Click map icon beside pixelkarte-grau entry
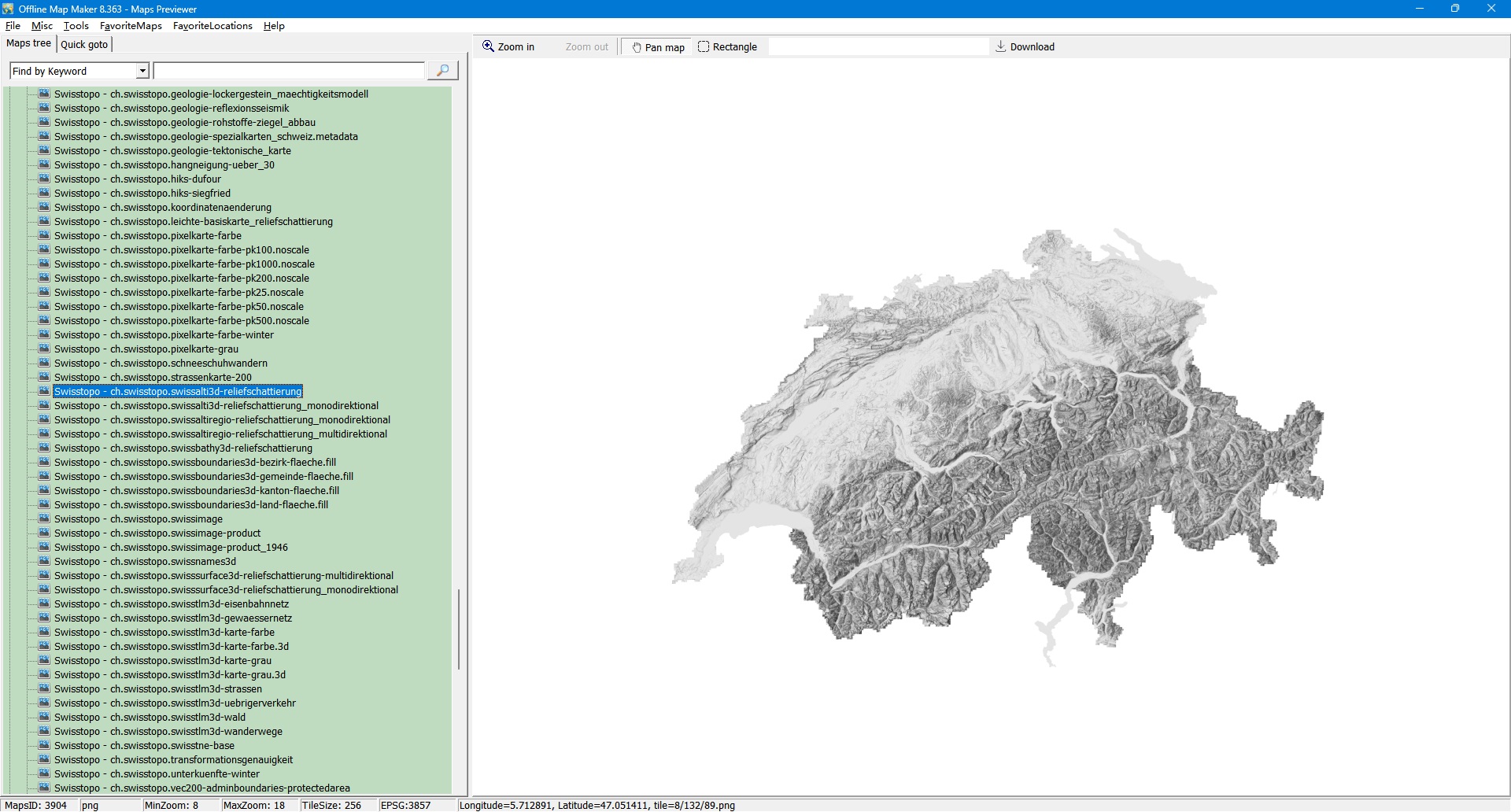This screenshot has height=812, width=1511. pos(44,349)
